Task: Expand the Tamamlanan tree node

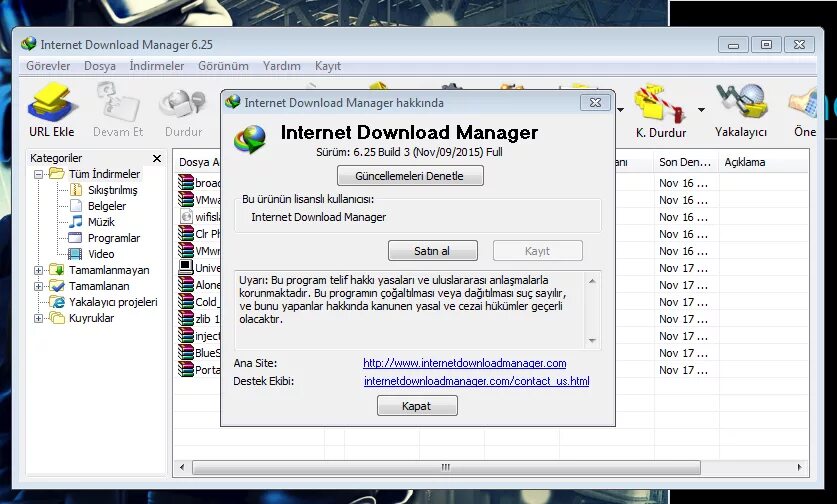Action: 38,286
